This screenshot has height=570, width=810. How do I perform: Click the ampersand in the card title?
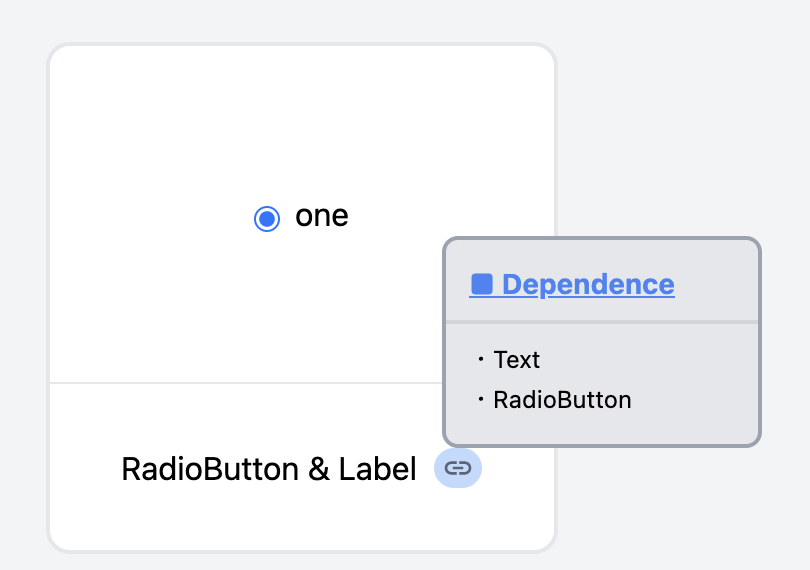319,469
